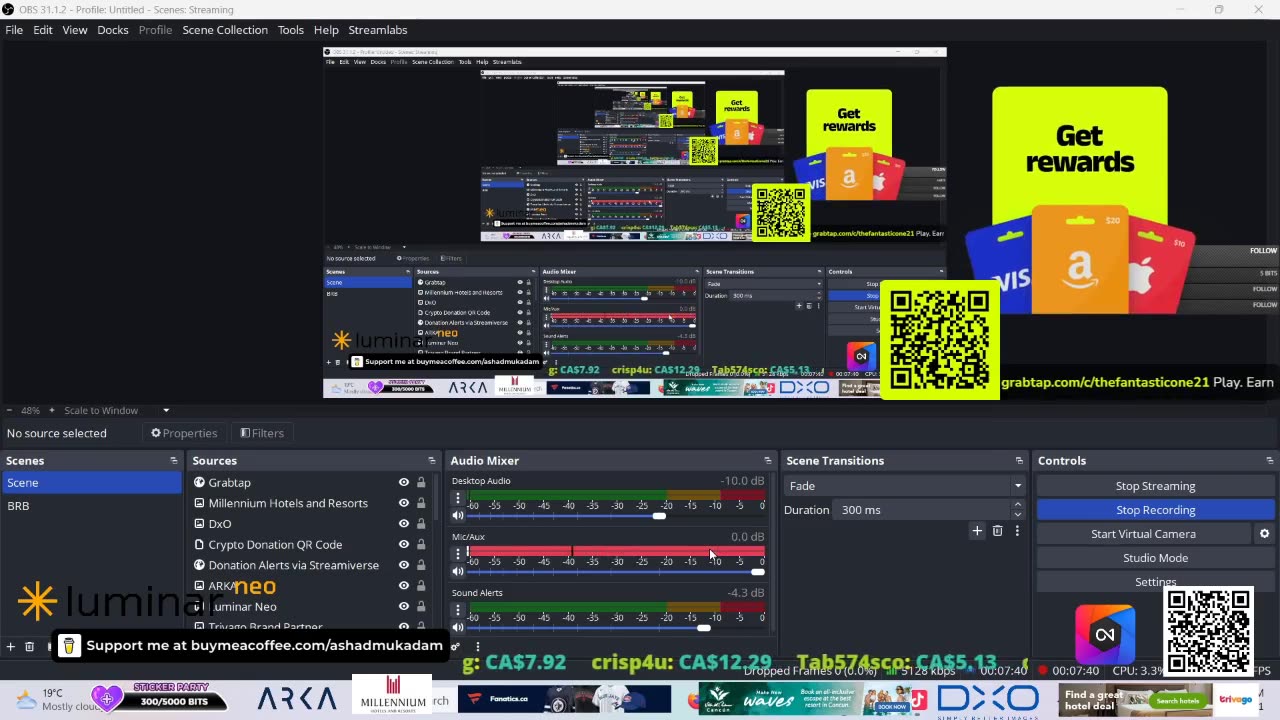Mute Desktop Audio speaker icon
This screenshot has width=1280, height=720.
458,516
